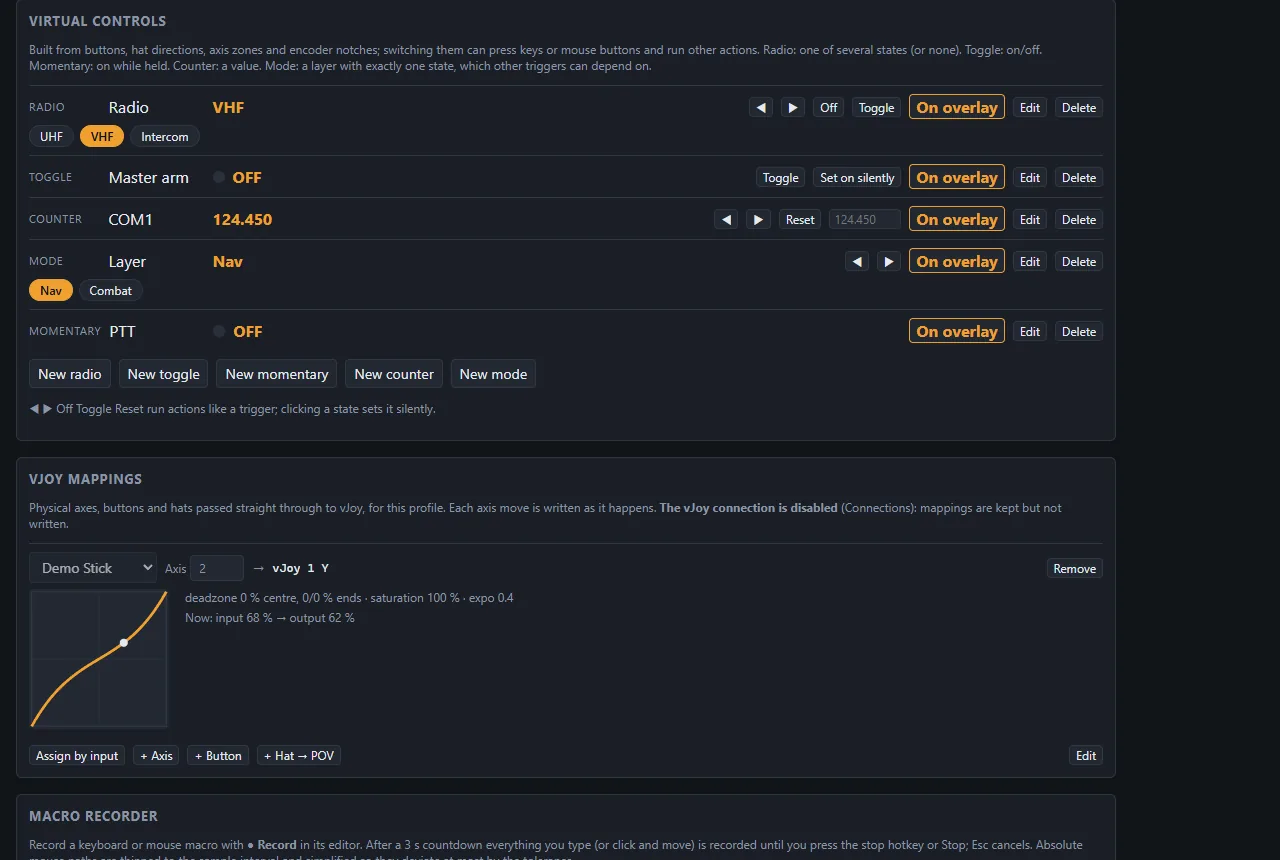
Task: Create a New momentary control
Action: (277, 373)
